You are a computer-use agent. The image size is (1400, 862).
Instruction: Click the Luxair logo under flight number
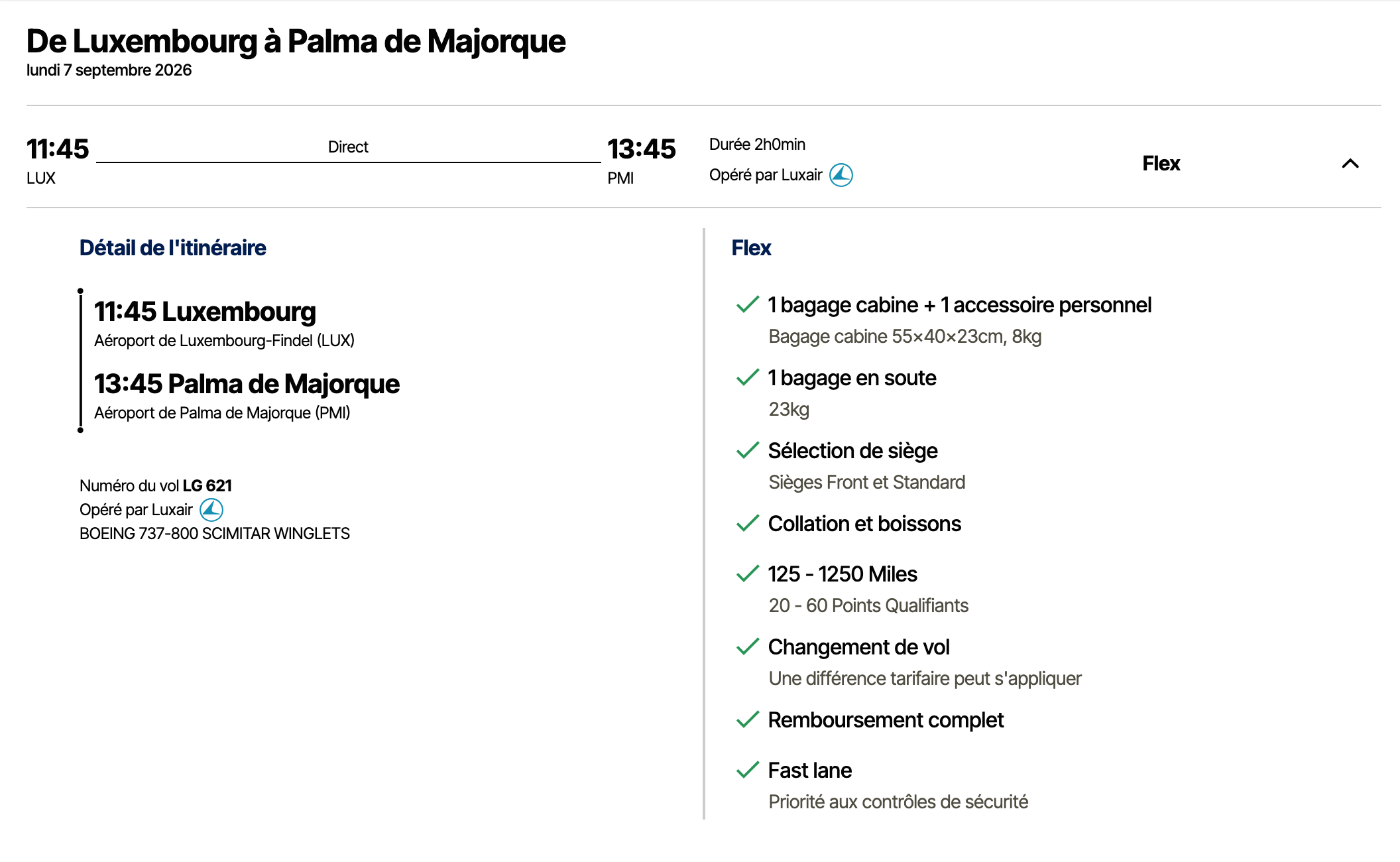click(211, 510)
